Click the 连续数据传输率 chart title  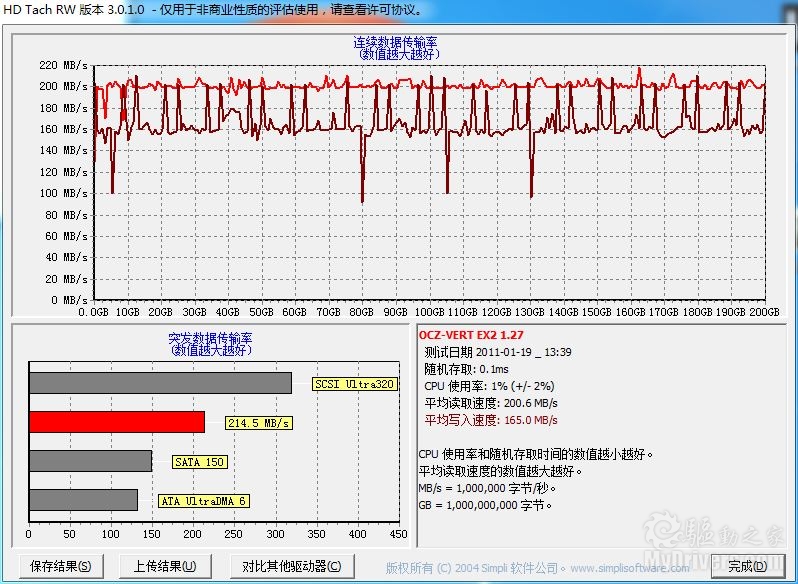(395, 42)
